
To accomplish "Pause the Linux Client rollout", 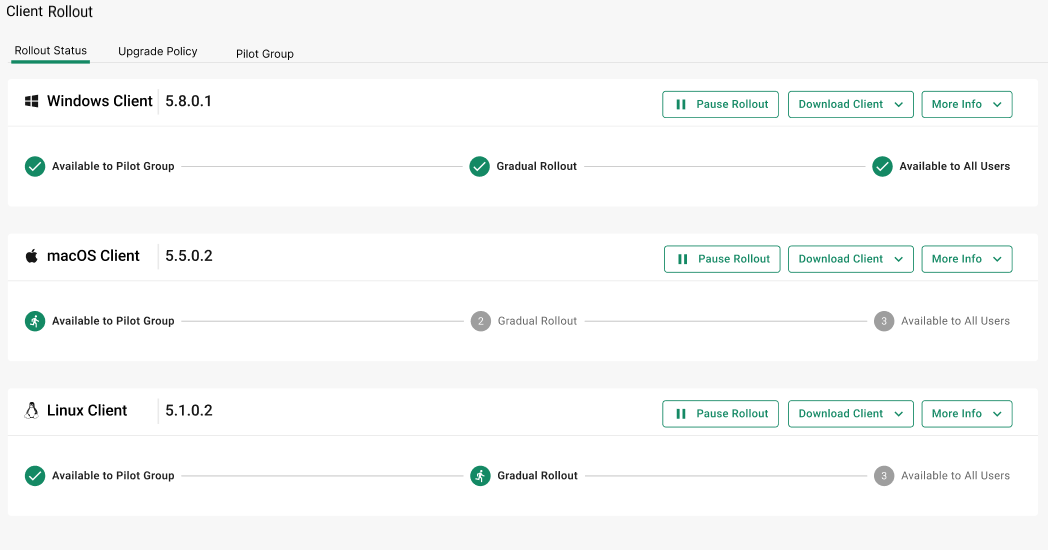I will pos(720,414).
